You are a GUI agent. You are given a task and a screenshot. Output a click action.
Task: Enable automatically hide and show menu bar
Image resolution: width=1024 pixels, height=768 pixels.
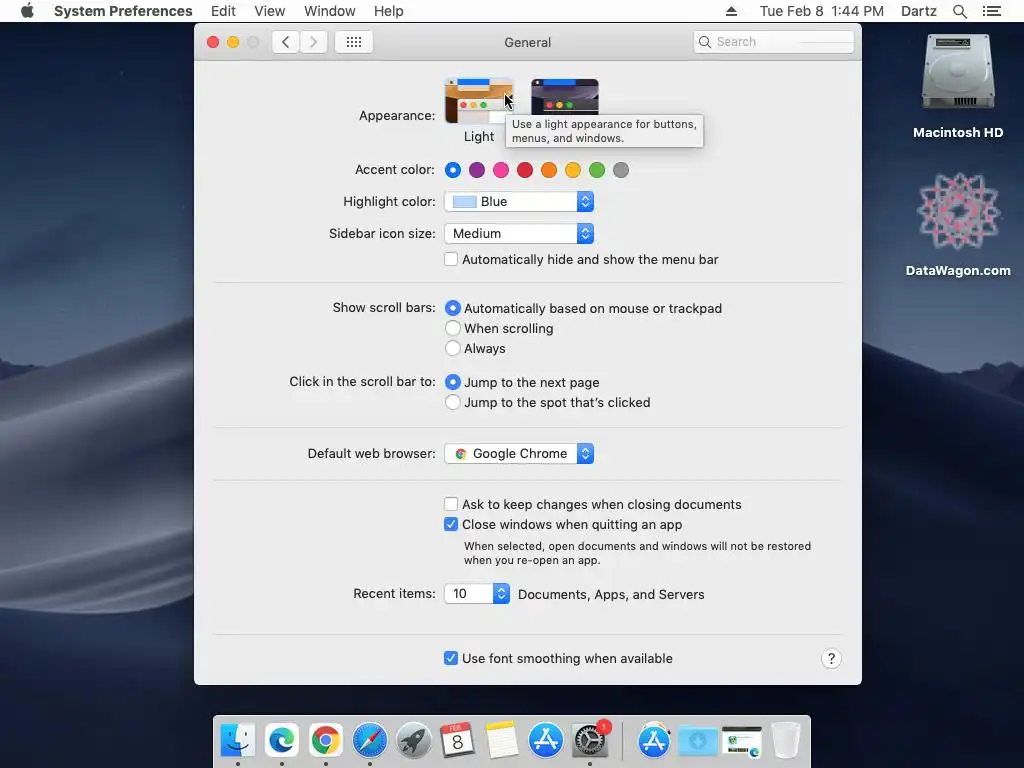coord(451,259)
